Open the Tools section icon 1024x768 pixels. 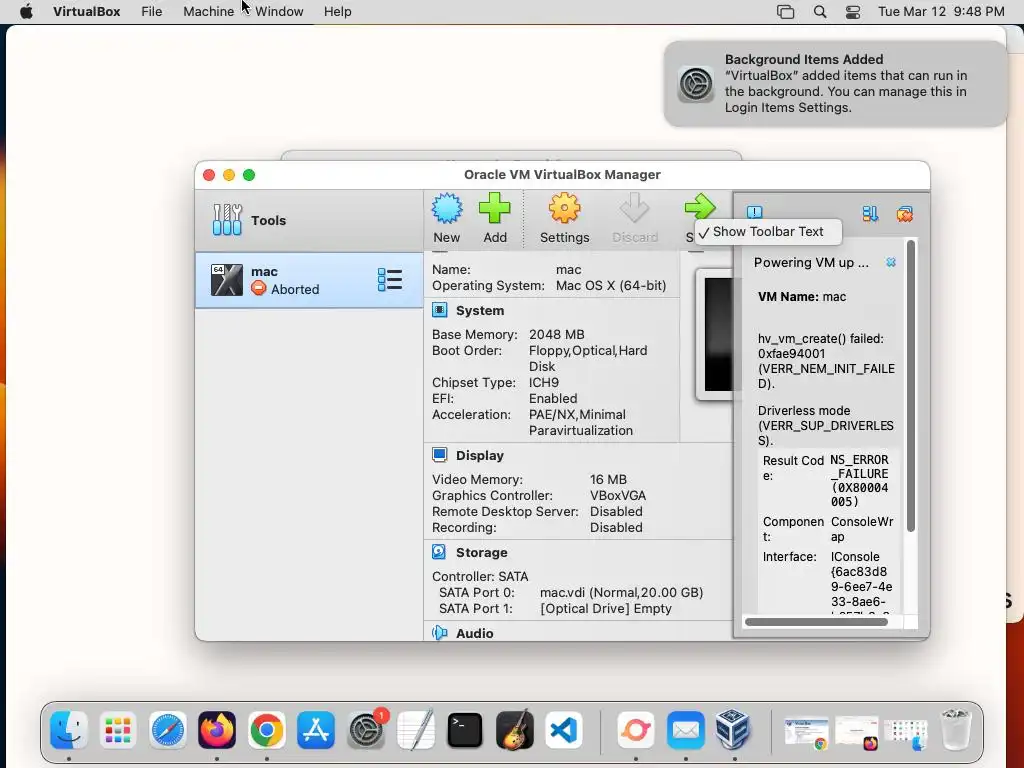click(x=227, y=220)
